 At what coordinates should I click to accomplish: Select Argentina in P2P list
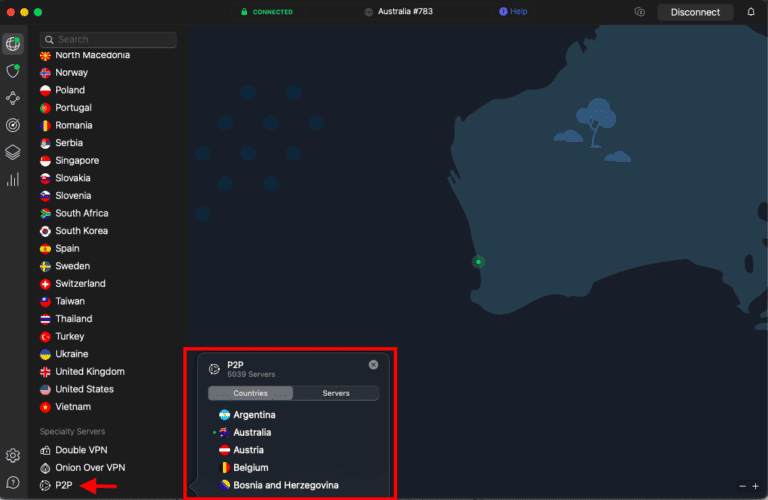pos(254,415)
